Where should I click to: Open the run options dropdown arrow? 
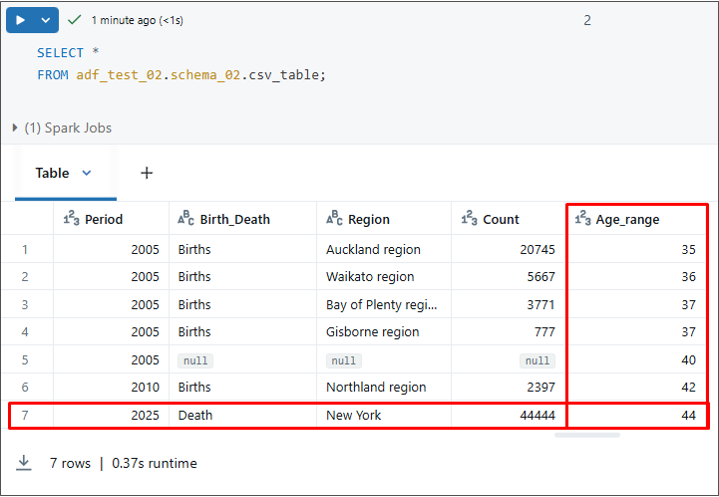pyautogui.click(x=46, y=19)
